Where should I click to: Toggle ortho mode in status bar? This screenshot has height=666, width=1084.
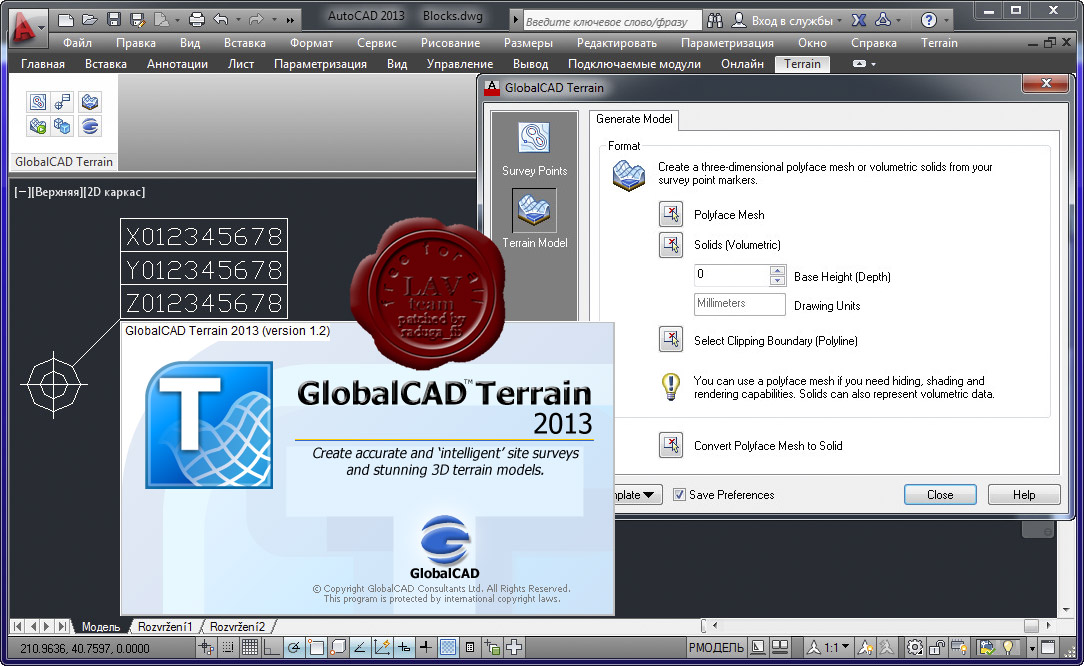click(x=271, y=647)
